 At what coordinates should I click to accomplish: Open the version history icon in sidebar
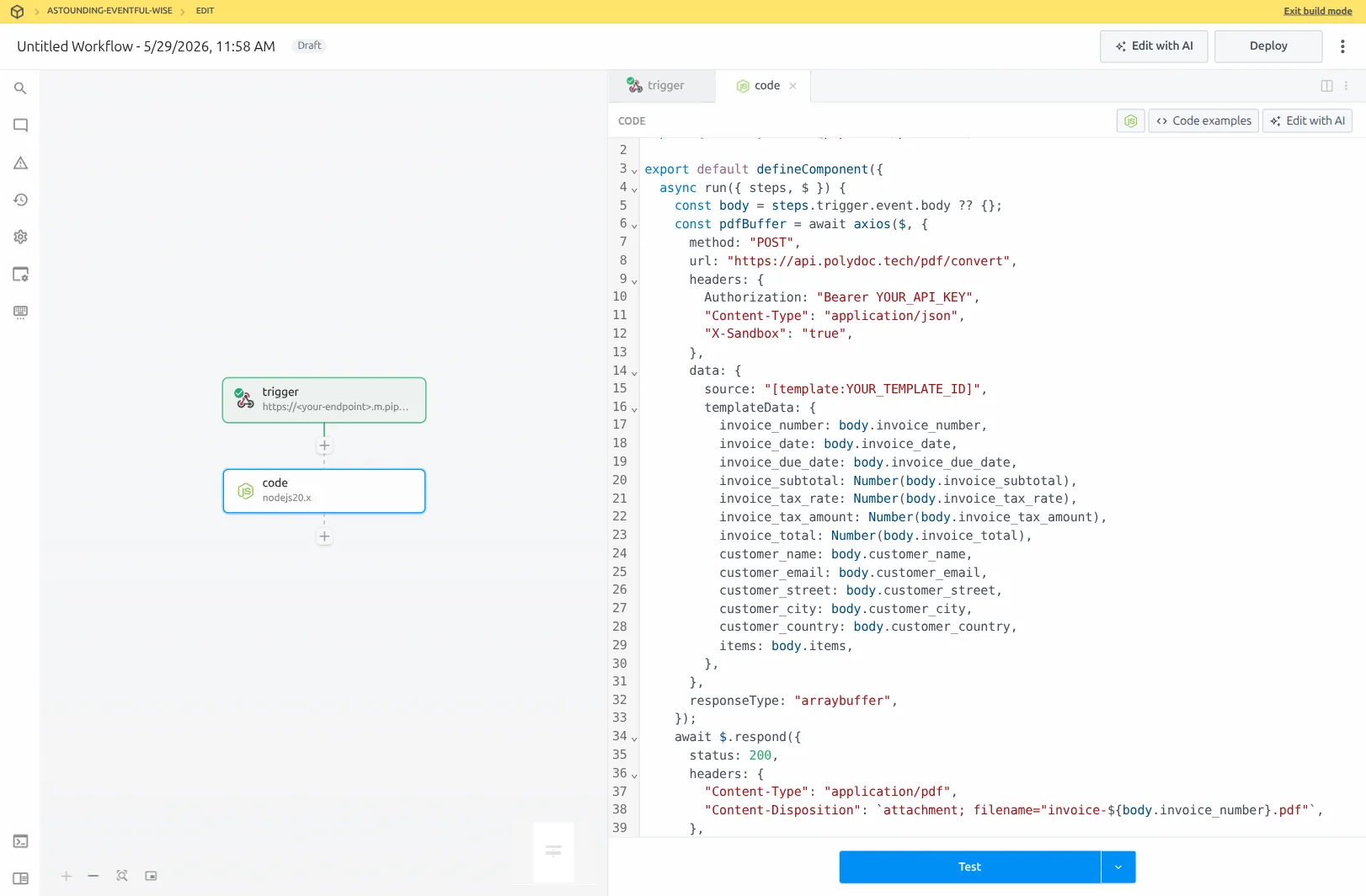pyautogui.click(x=20, y=200)
